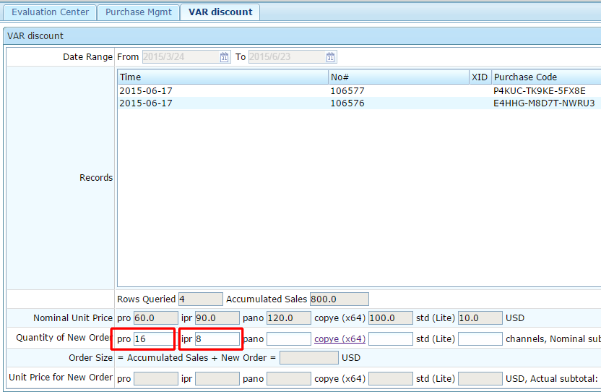The image size is (601, 392).
Task: Select the VAR discount tab
Action: [x=220, y=12]
